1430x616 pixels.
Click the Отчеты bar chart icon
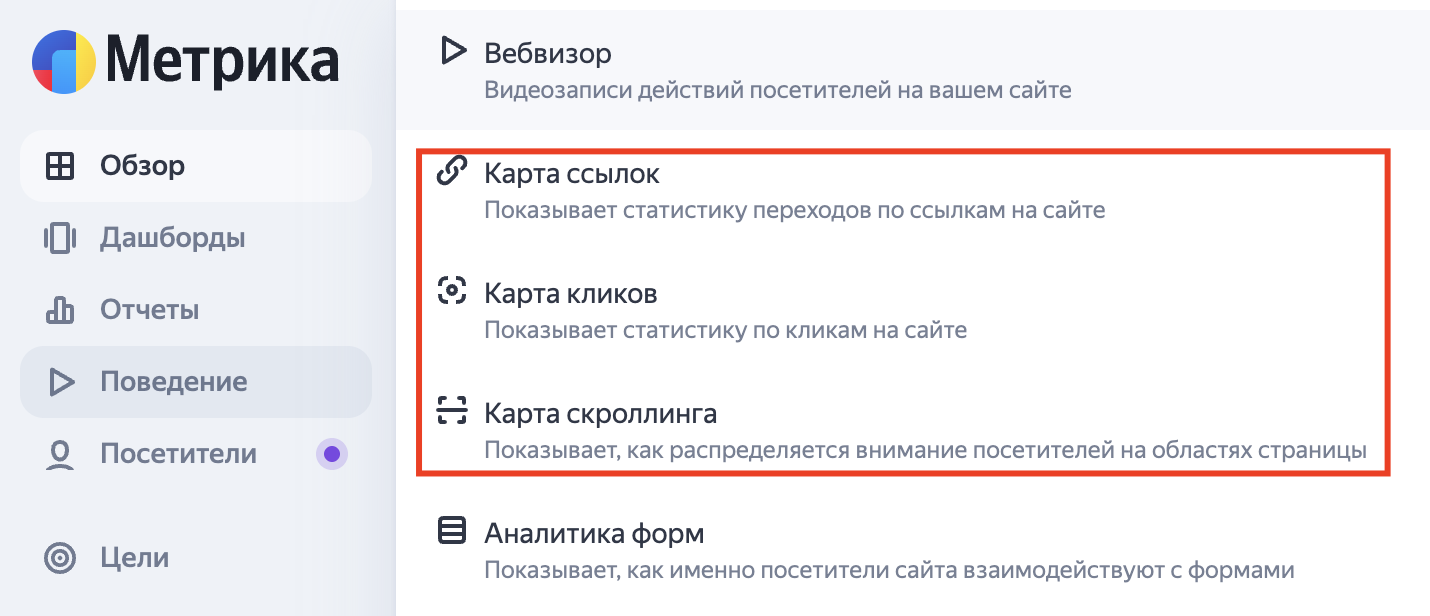click(61, 310)
